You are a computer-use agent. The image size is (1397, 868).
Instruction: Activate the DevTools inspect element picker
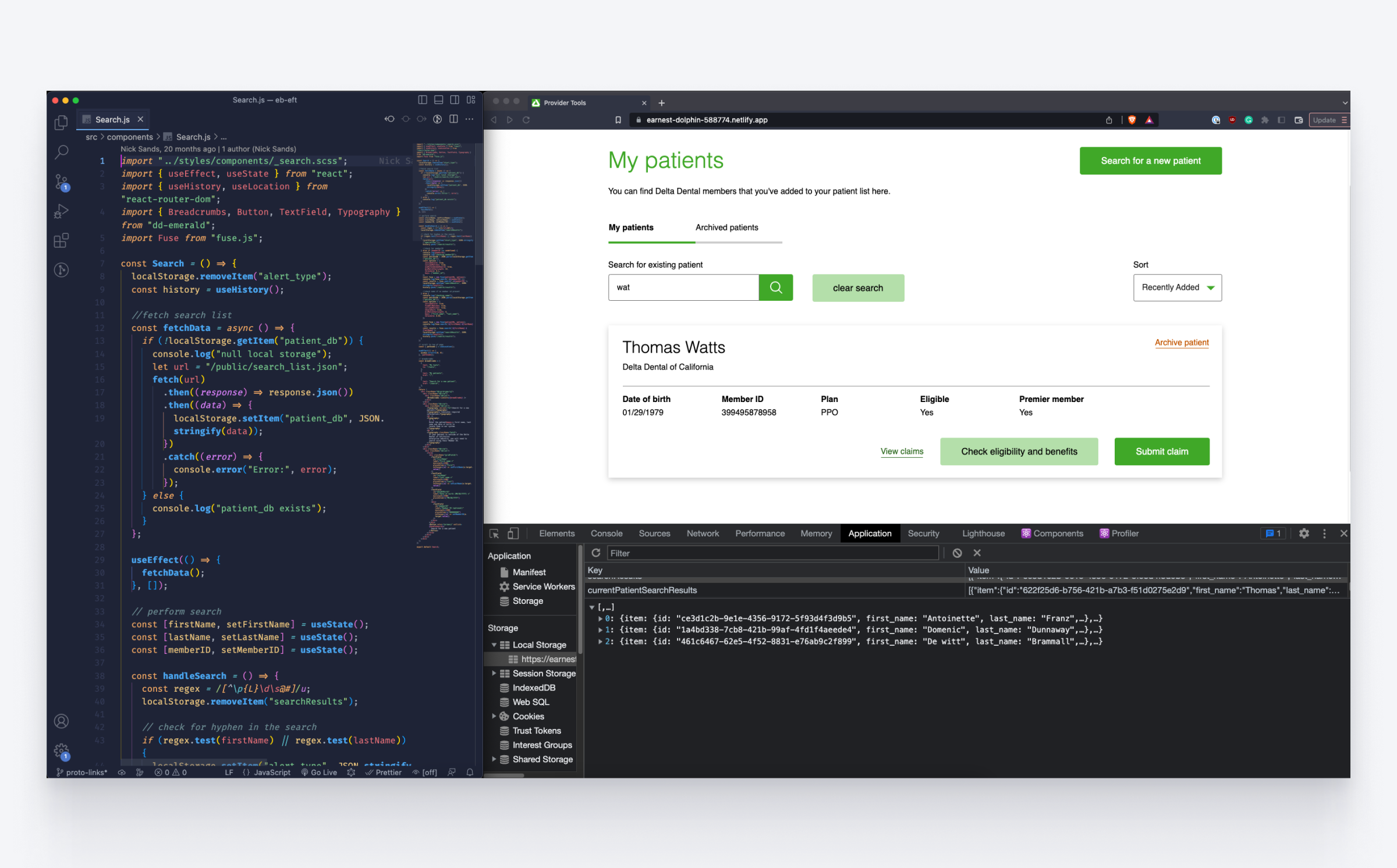[494, 533]
